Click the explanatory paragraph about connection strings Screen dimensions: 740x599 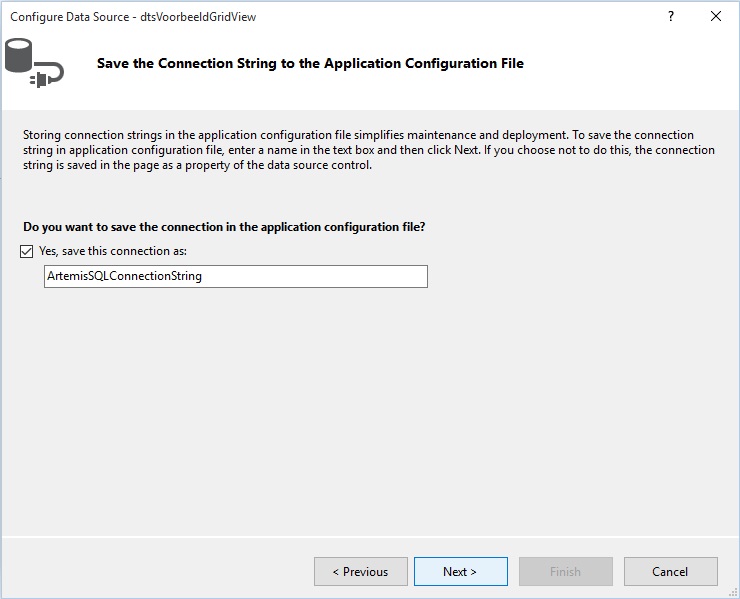369,150
